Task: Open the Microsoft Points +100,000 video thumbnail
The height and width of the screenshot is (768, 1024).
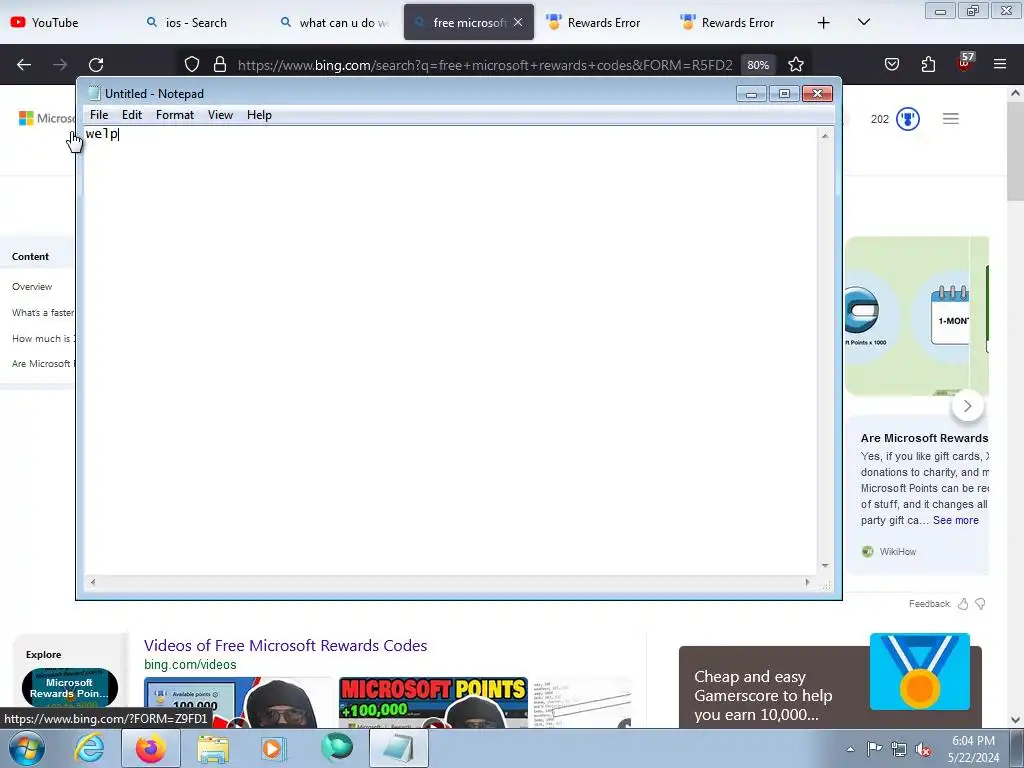Action: click(433, 703)
